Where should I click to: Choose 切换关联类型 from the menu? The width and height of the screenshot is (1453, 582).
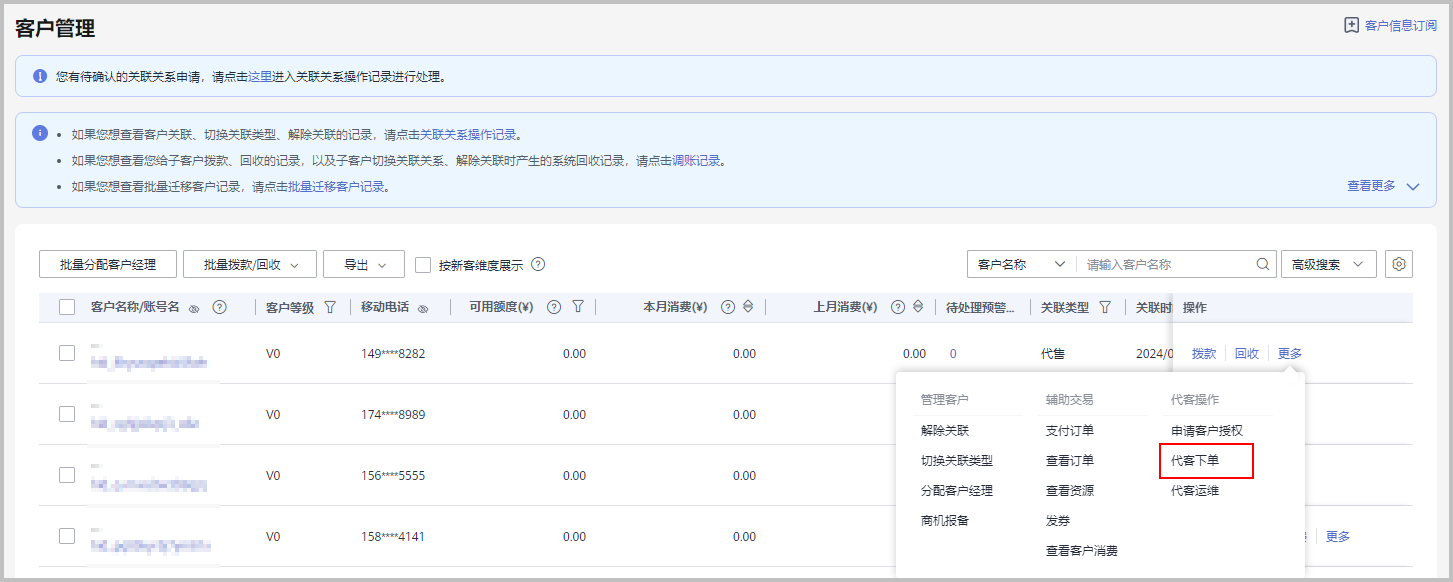tap(957, 461)
